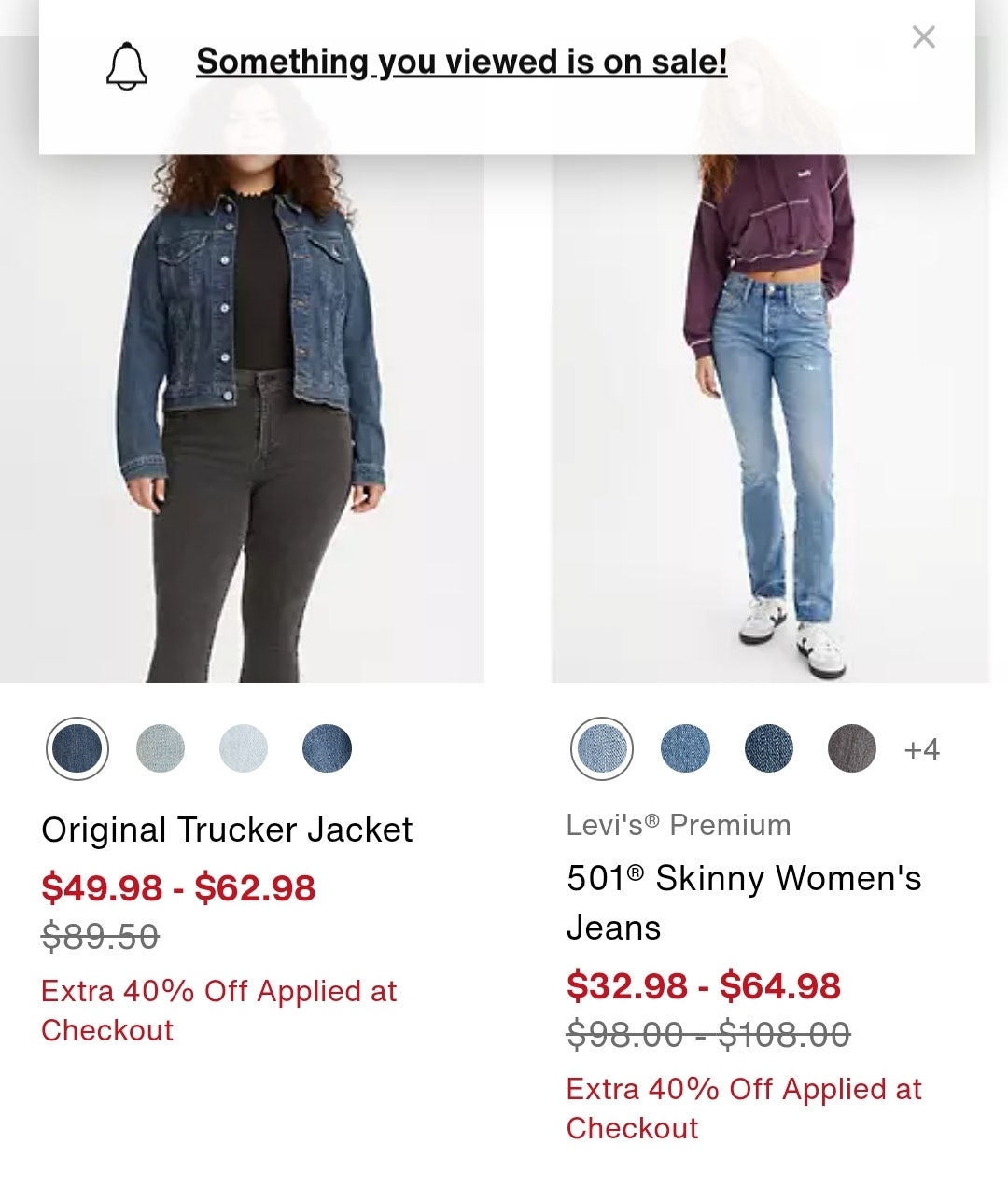
Task: Dismiss the sale notification banner
Action: tap(923, 37)
